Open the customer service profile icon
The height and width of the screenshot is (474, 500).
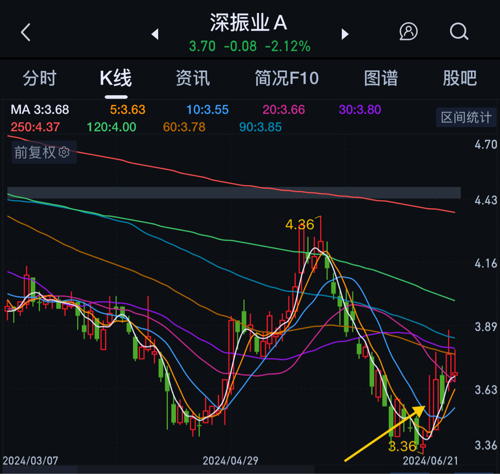pos(408,32)
